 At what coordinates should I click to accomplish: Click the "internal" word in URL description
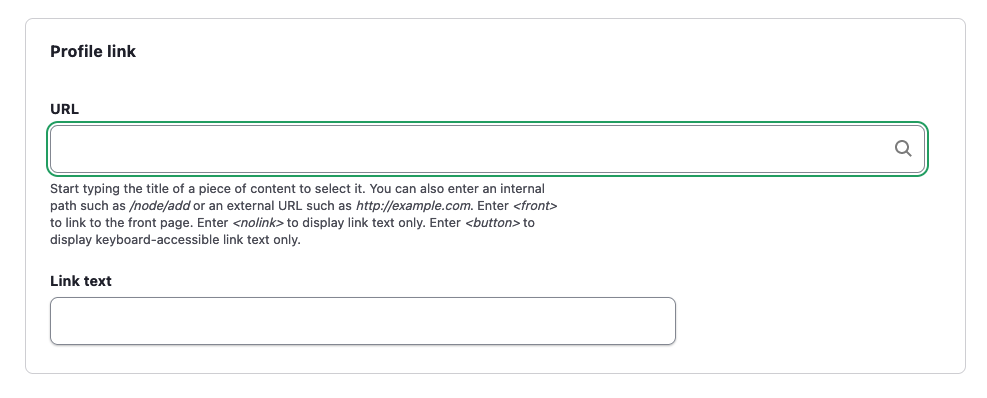tap(522, 189)
